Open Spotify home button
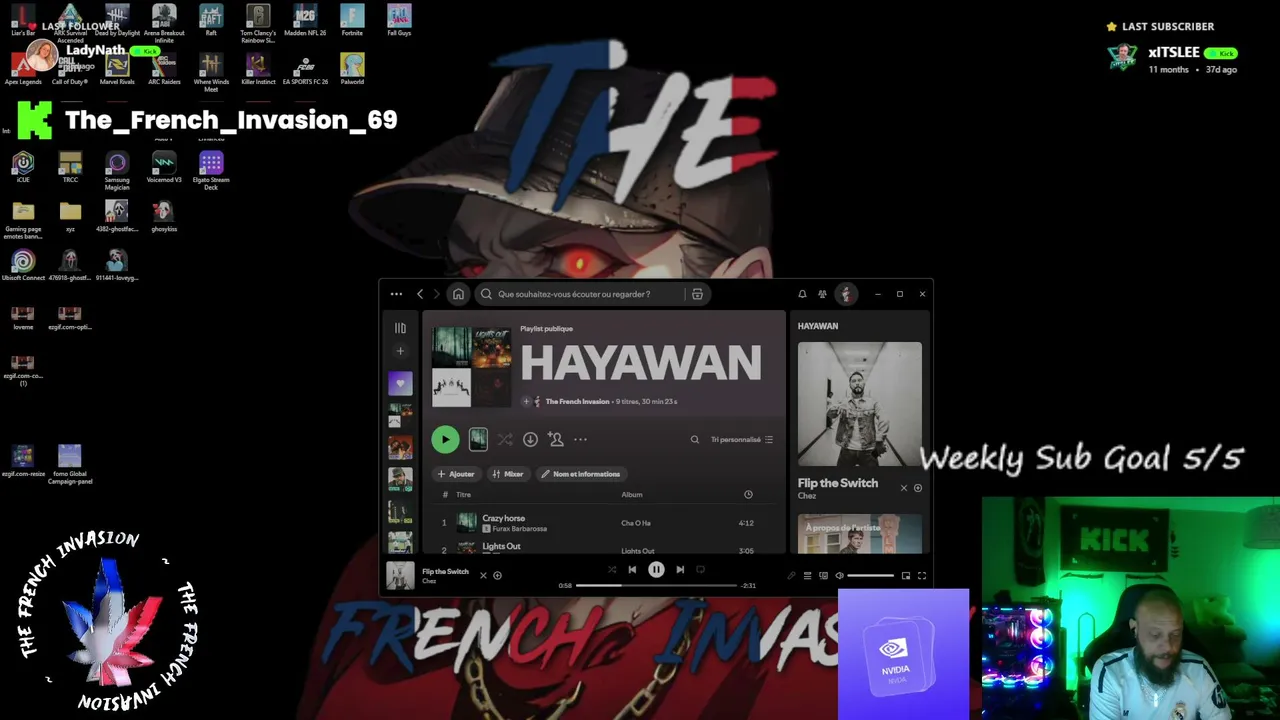1280x720 pixels. pos(458,294)
